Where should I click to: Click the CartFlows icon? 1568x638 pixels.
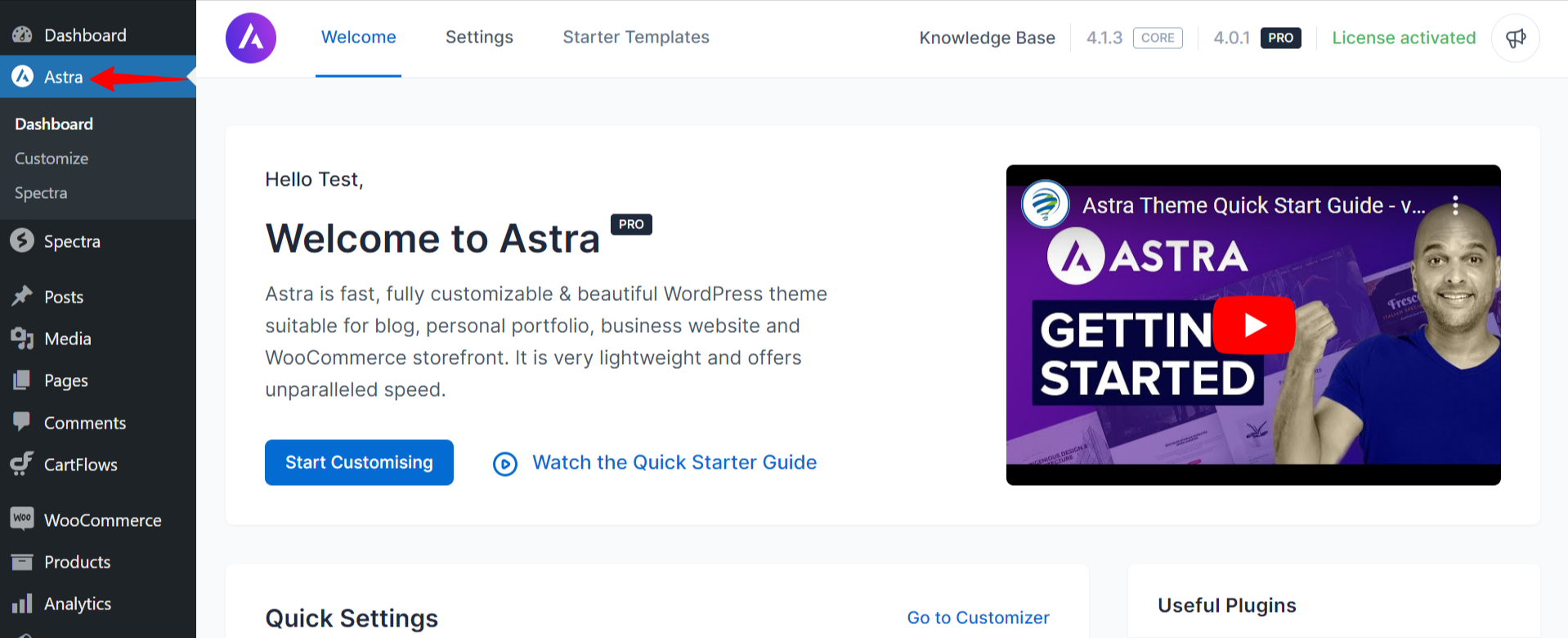[22, 464]
